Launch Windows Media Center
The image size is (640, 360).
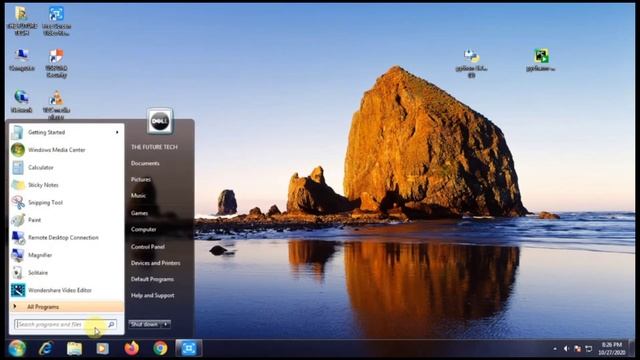(x=67, y=150)
